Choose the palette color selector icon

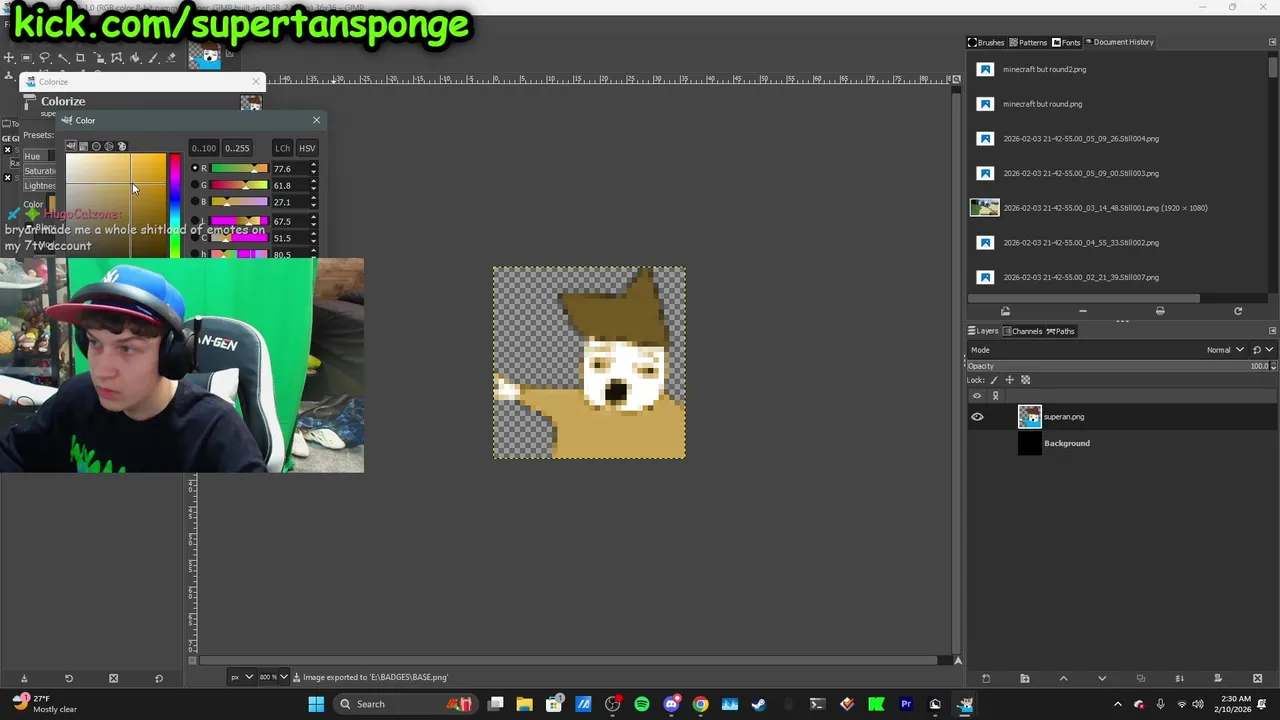122,146
